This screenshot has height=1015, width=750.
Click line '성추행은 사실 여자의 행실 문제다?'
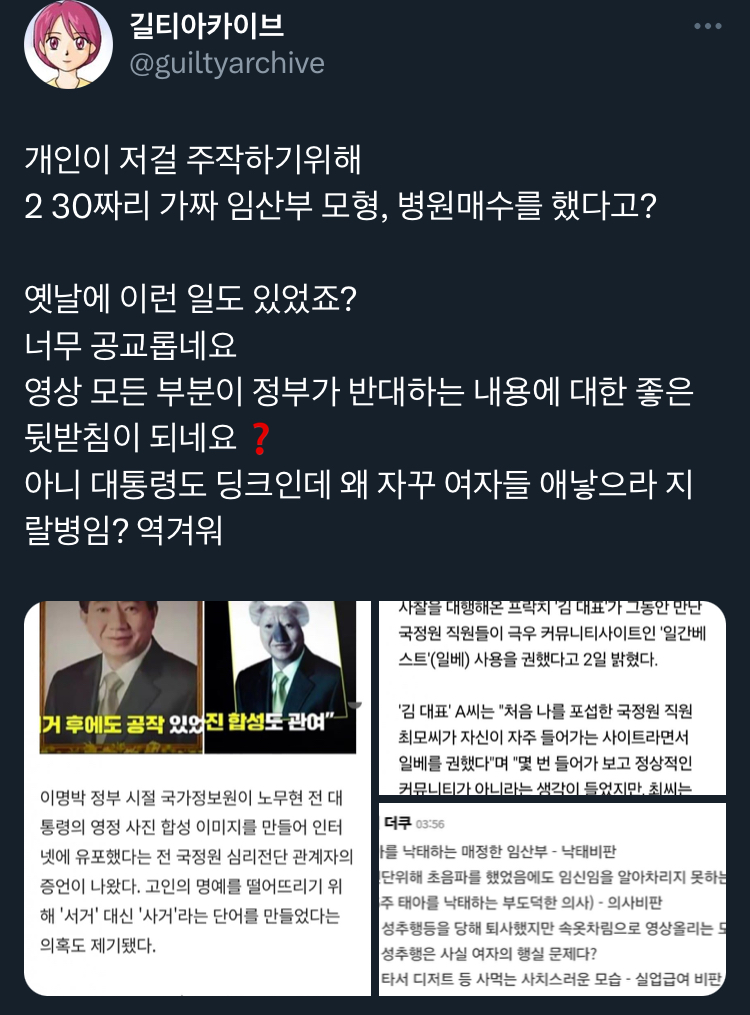coord(489,954)
